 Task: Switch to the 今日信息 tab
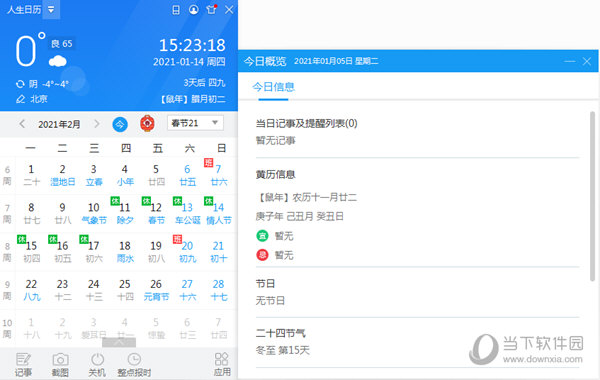(x=273, y=87)
